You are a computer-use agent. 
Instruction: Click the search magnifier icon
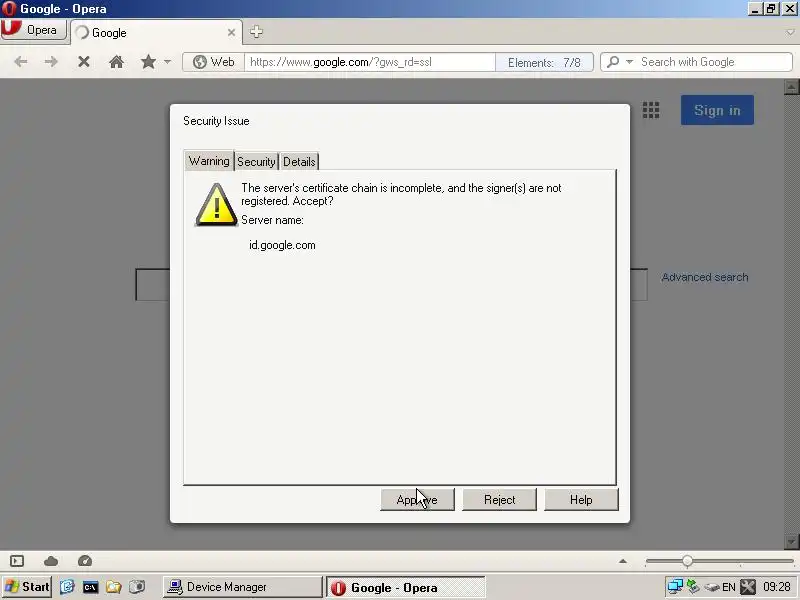[613, 62]
